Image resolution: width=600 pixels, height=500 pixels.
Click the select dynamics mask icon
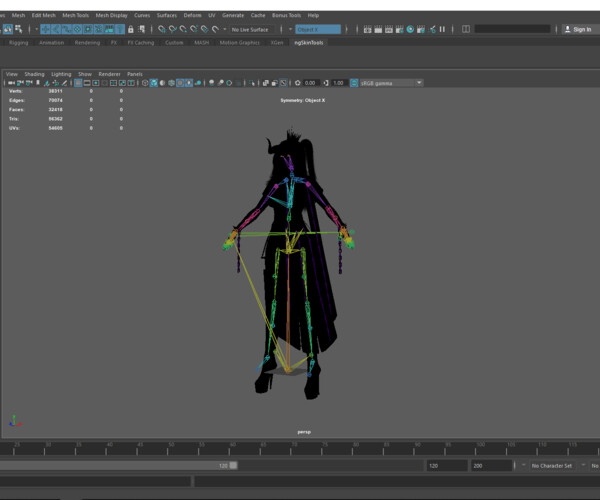pos(99,29)
